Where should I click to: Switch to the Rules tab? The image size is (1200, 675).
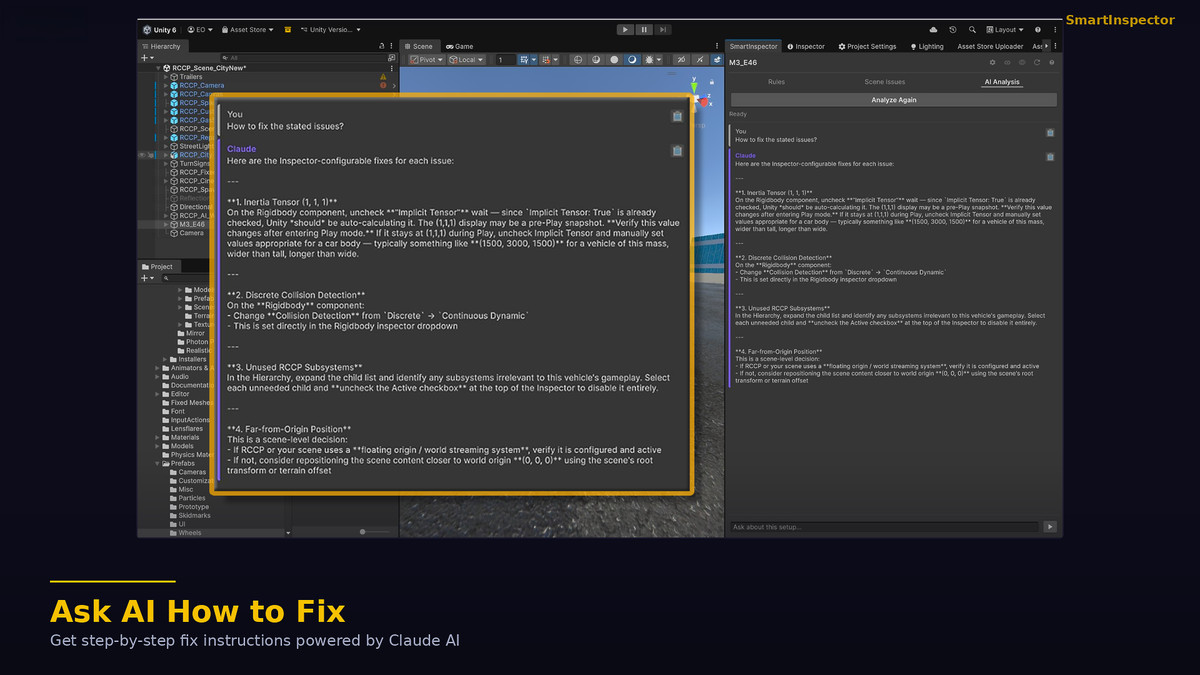[x=776, y=82]
